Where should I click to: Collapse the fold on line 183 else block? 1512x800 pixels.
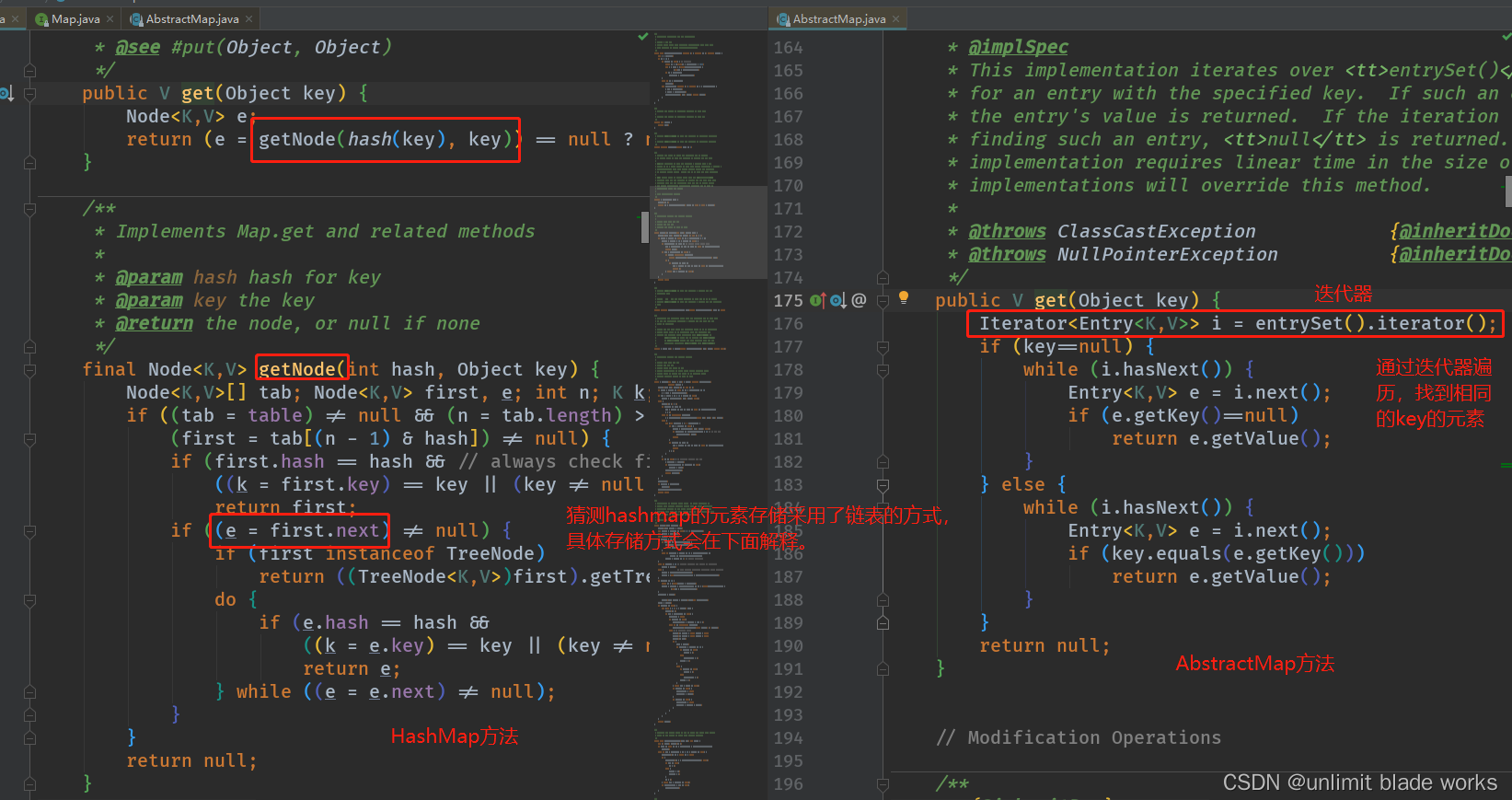tap(883, 485)
